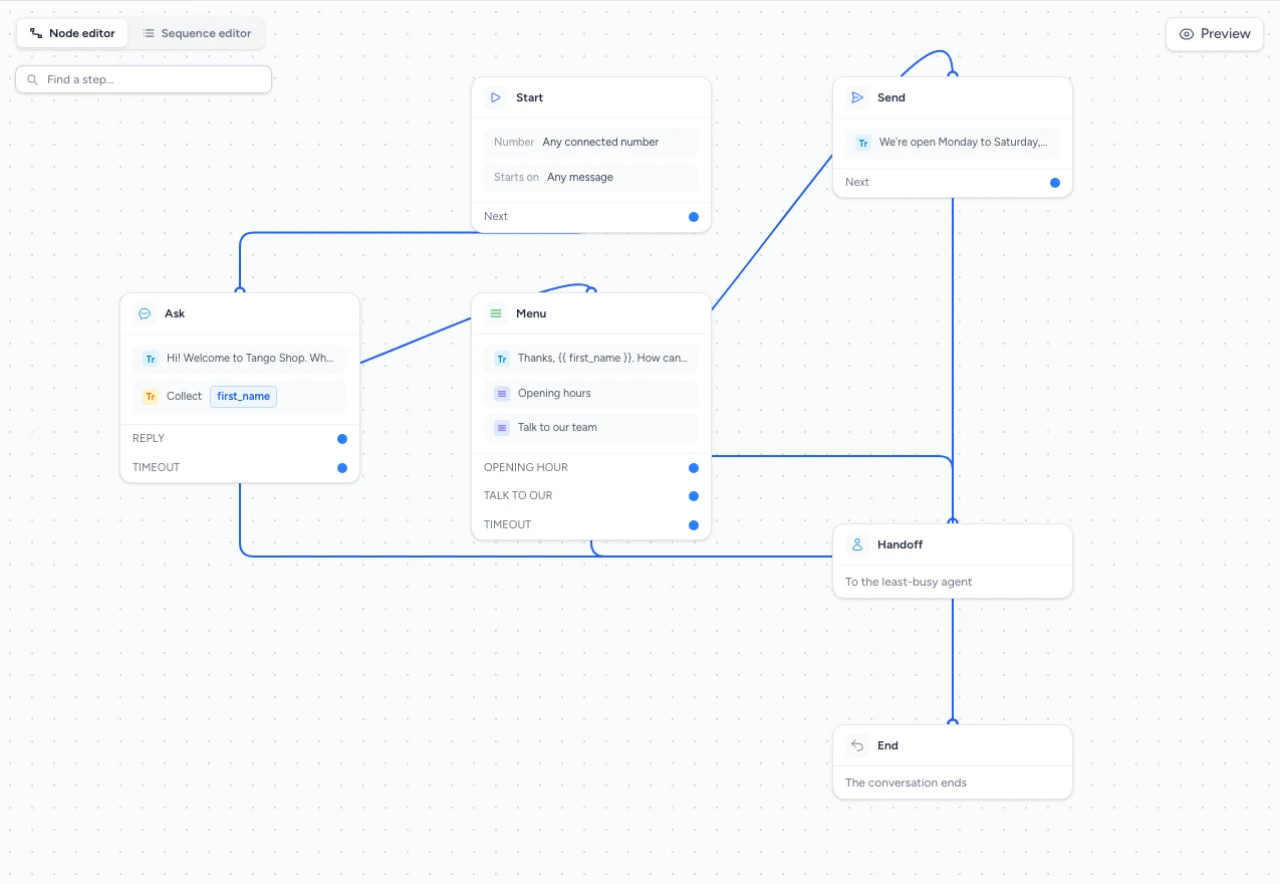Click the End node return-arrow icon
1280x884 pixels.
[x=857, y=746]
